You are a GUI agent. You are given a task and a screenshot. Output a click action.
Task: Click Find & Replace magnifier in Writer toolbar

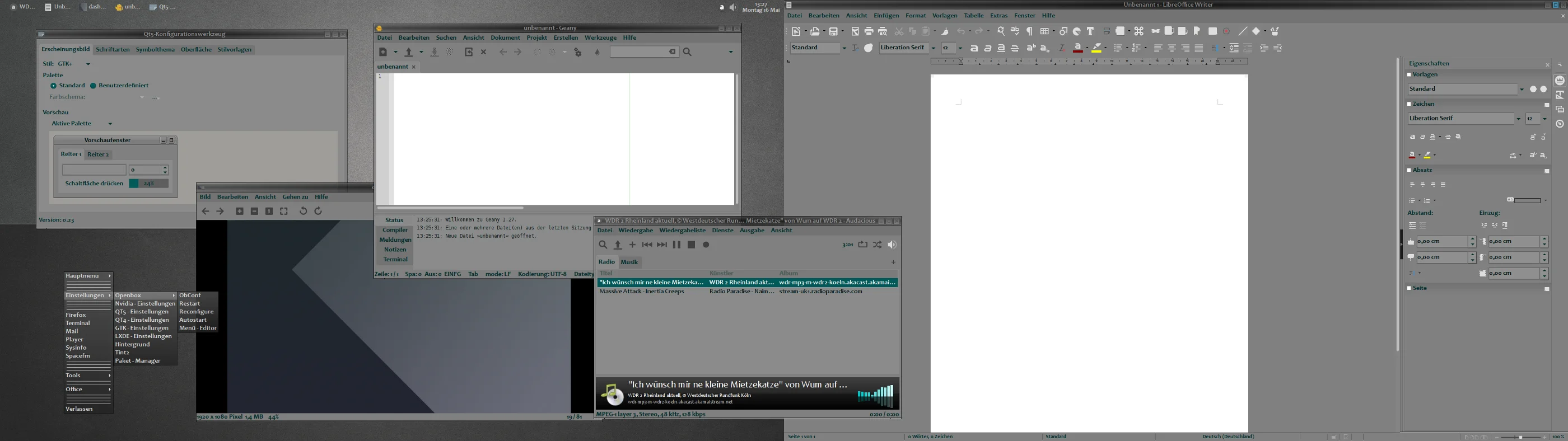click(1001, 31)
